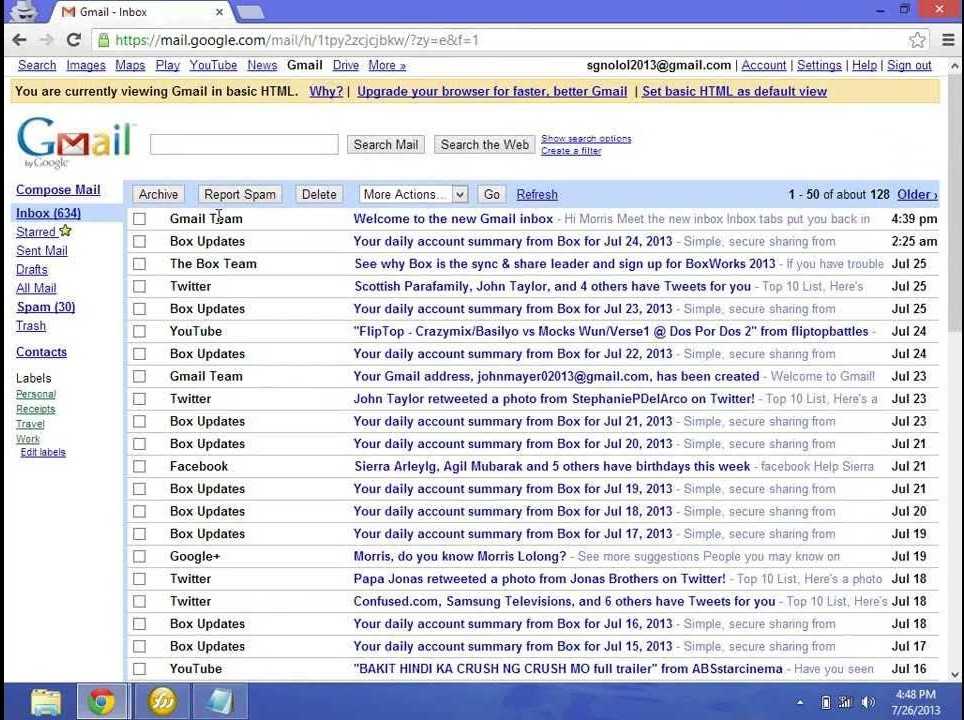Viewport: 964px width, 720px height.
Task: Reload the Gmail page
Action: [73, 40]
